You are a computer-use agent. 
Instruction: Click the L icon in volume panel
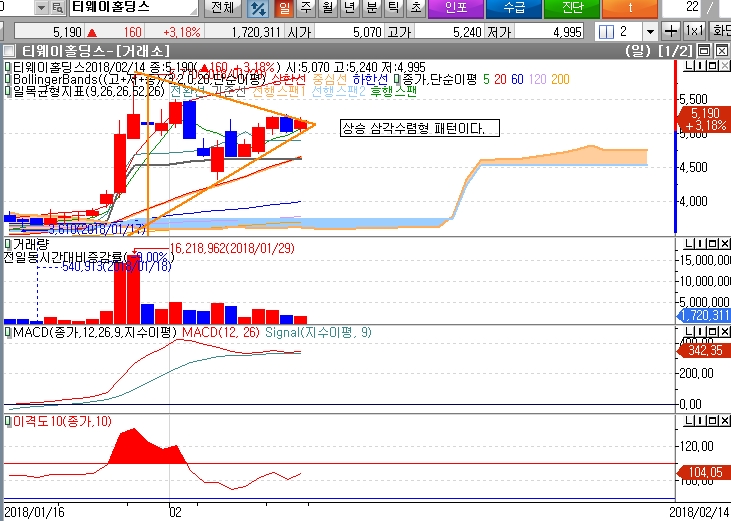pyautogui.click(x=689, y=243)
